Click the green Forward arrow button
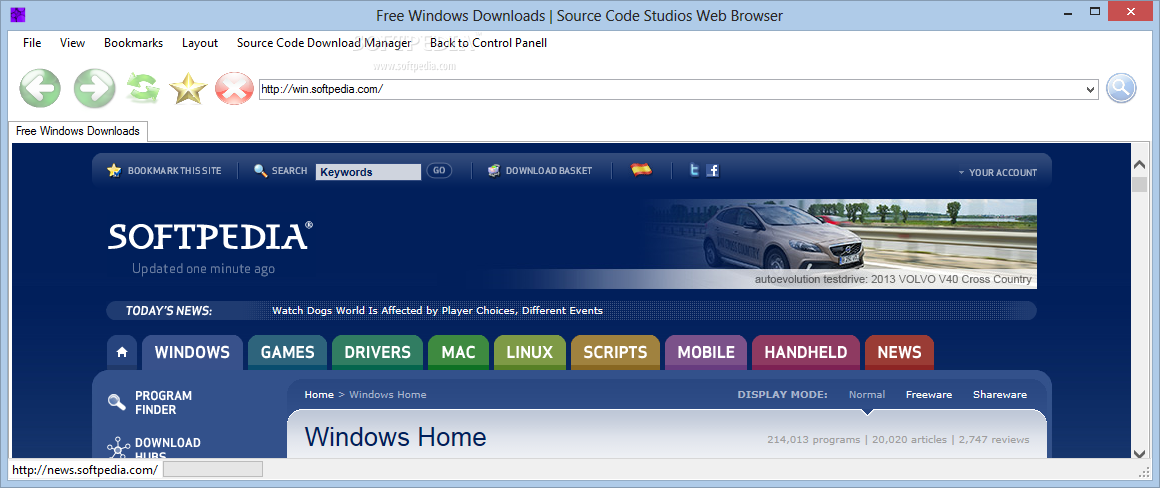Screen dimensions: 1160x488 tap(95, 89)
